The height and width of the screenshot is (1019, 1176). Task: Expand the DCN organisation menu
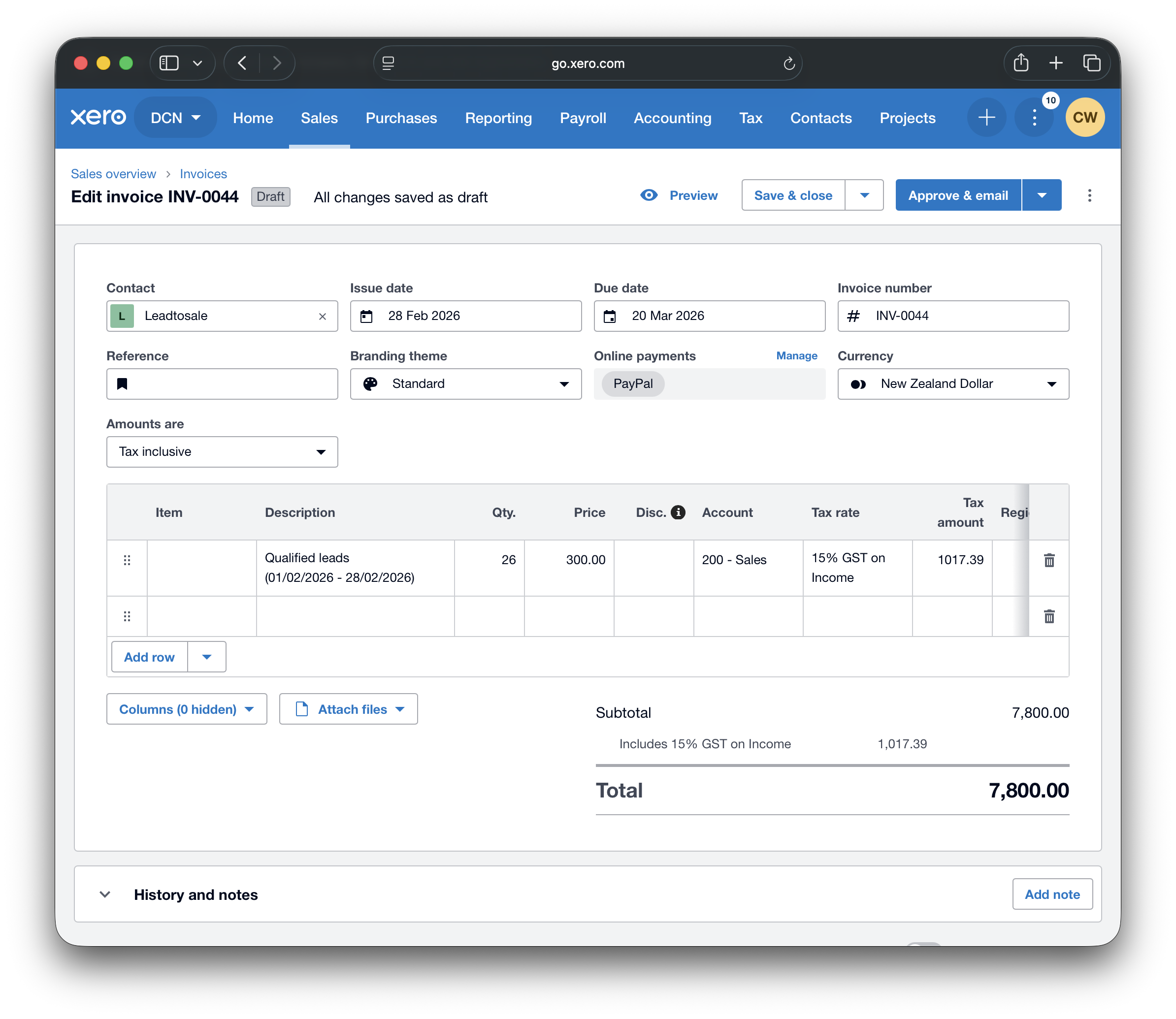175,117
